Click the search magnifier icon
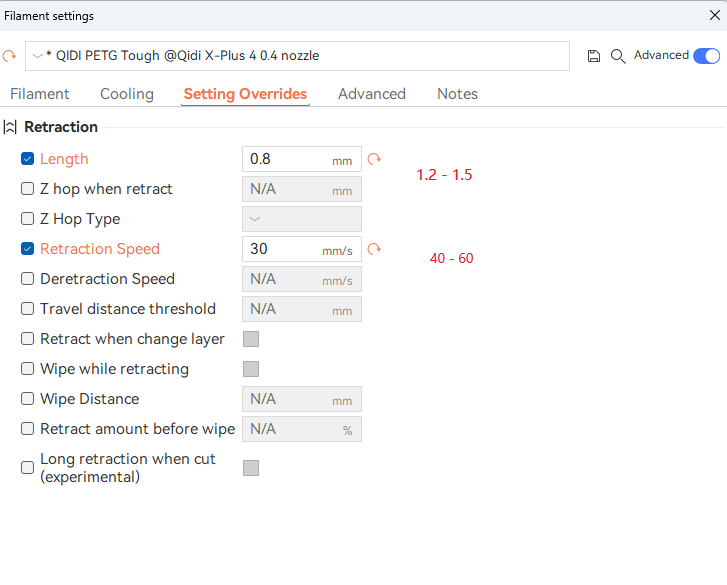The image size is (727, 585). [618, 56]
